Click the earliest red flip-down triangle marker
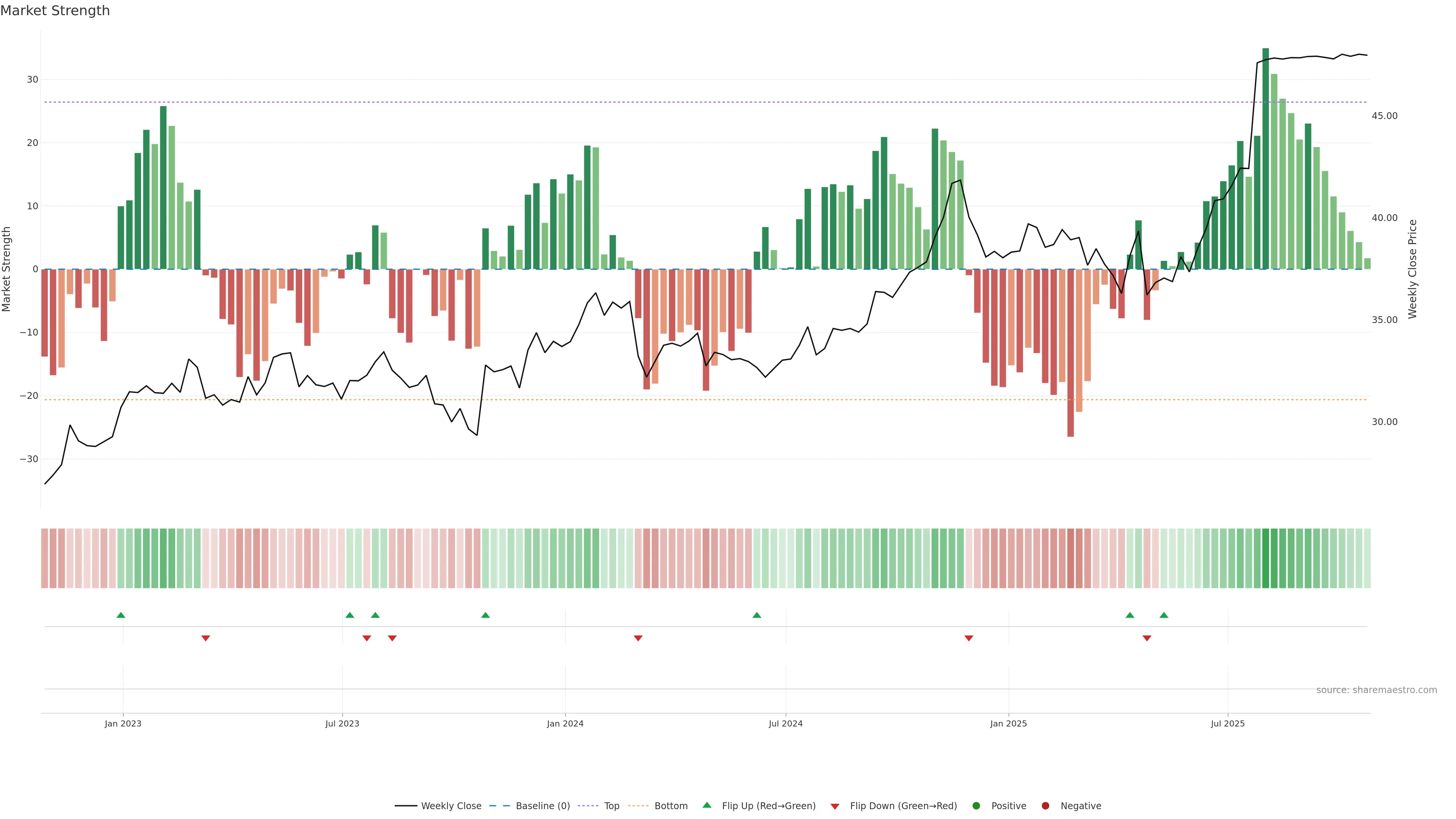The height and width of the screenshot is (819, 1456). coord(206,638)
